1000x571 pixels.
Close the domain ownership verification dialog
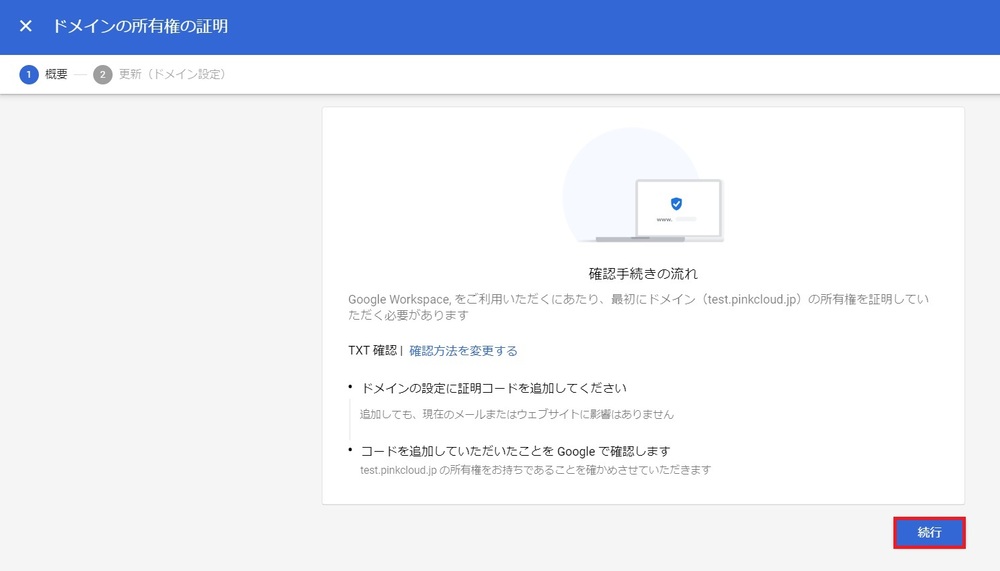click(26, 26)
